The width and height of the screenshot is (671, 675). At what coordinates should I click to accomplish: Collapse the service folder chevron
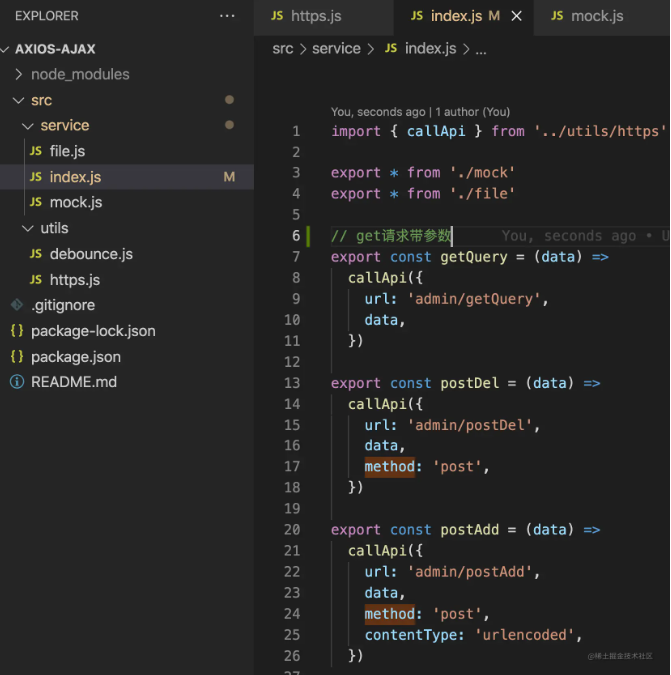28,126
